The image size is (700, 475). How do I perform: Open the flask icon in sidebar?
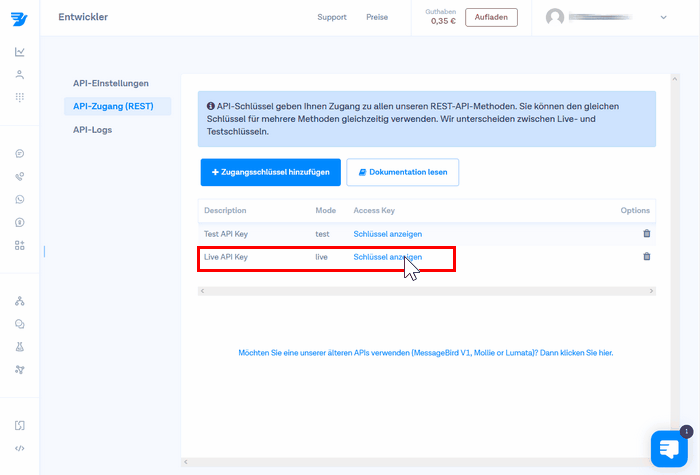20,347
